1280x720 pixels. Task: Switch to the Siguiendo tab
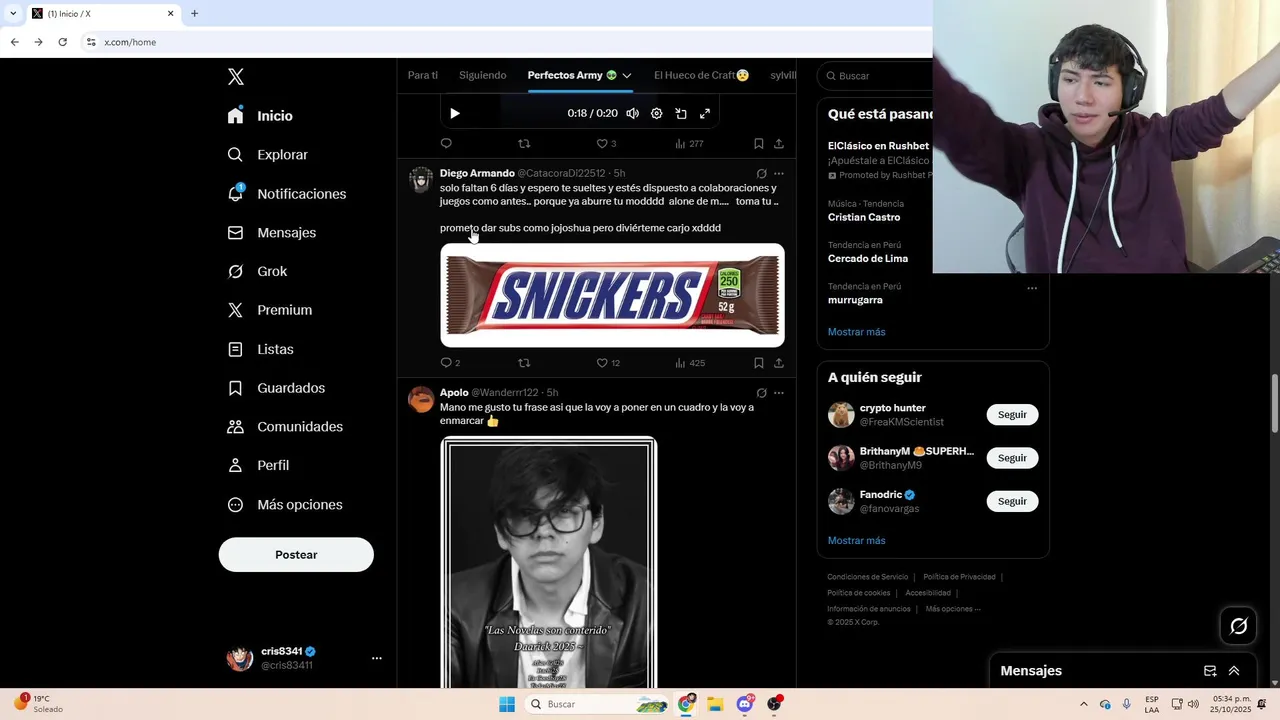pos(482,75)
